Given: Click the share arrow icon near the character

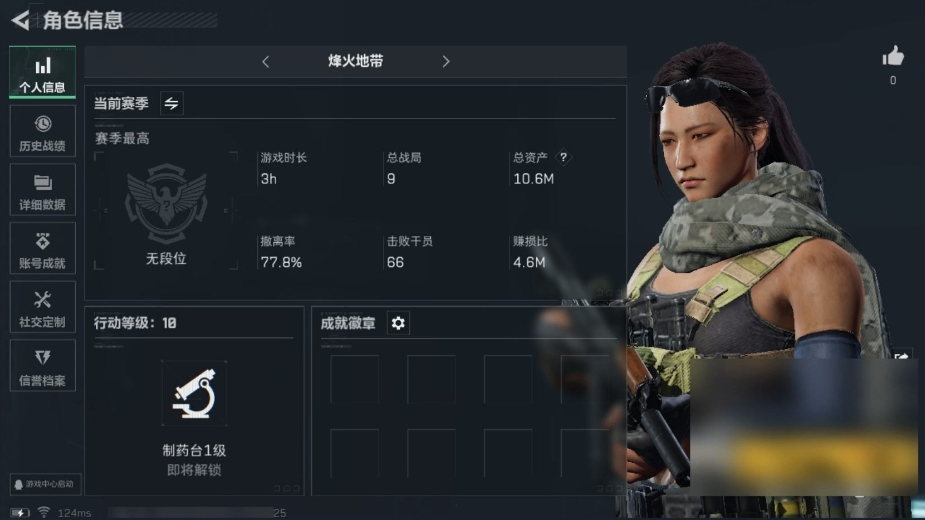Looking at the screenshot, I should [x=901, y=357].
